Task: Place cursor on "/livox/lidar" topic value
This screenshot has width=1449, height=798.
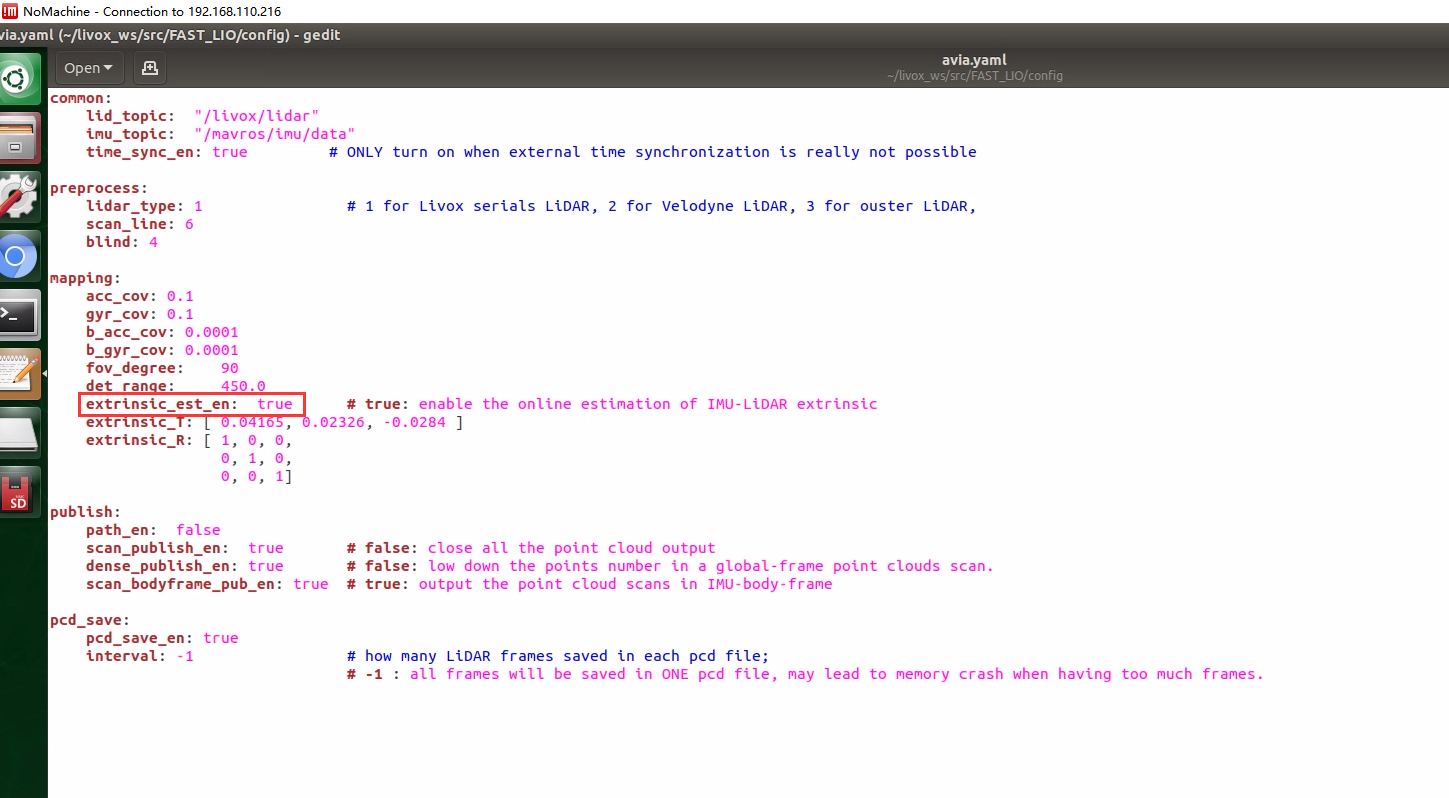Action: (x=256, y=116)
